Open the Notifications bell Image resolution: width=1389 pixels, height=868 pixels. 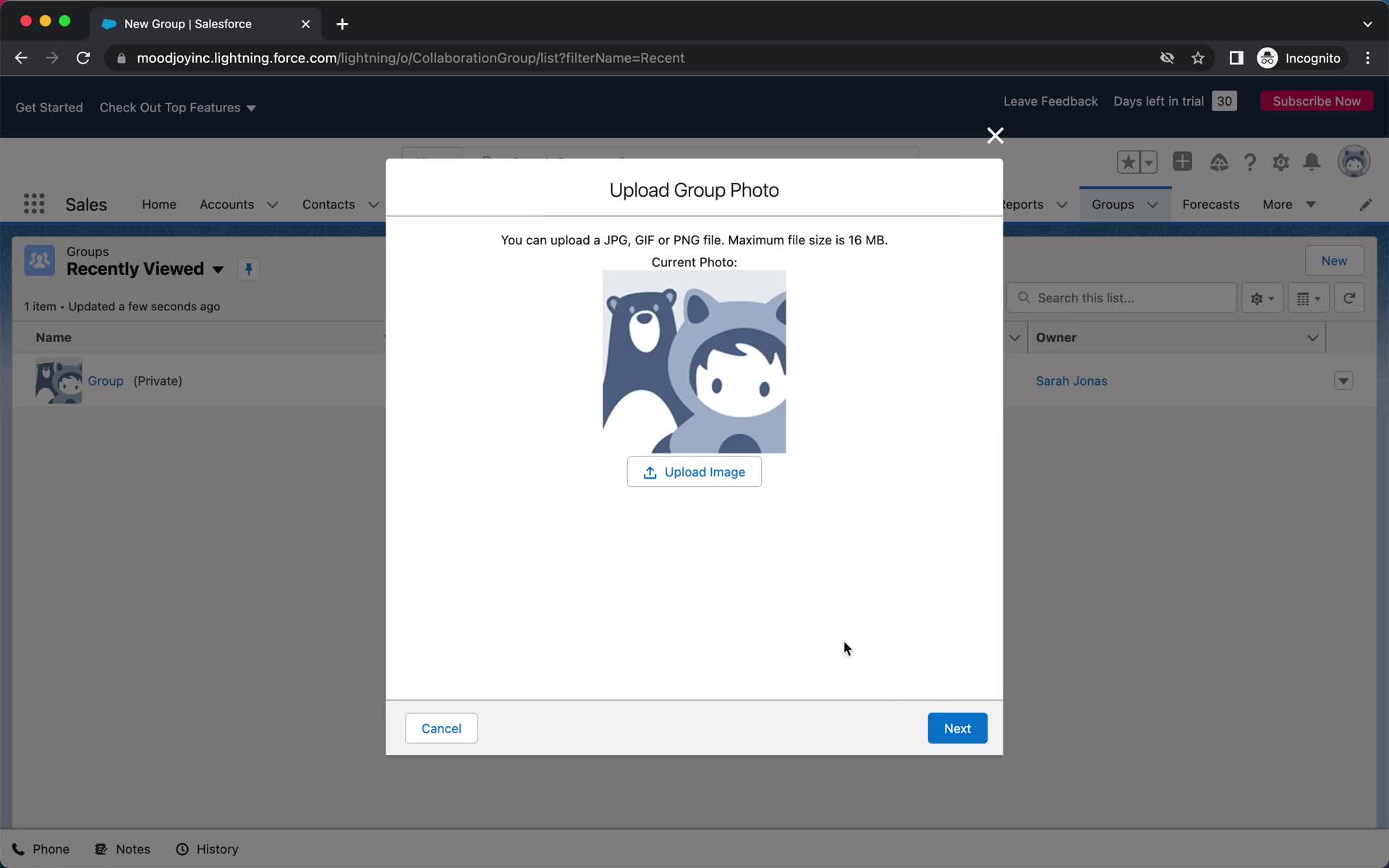(x=1312, y=162)
